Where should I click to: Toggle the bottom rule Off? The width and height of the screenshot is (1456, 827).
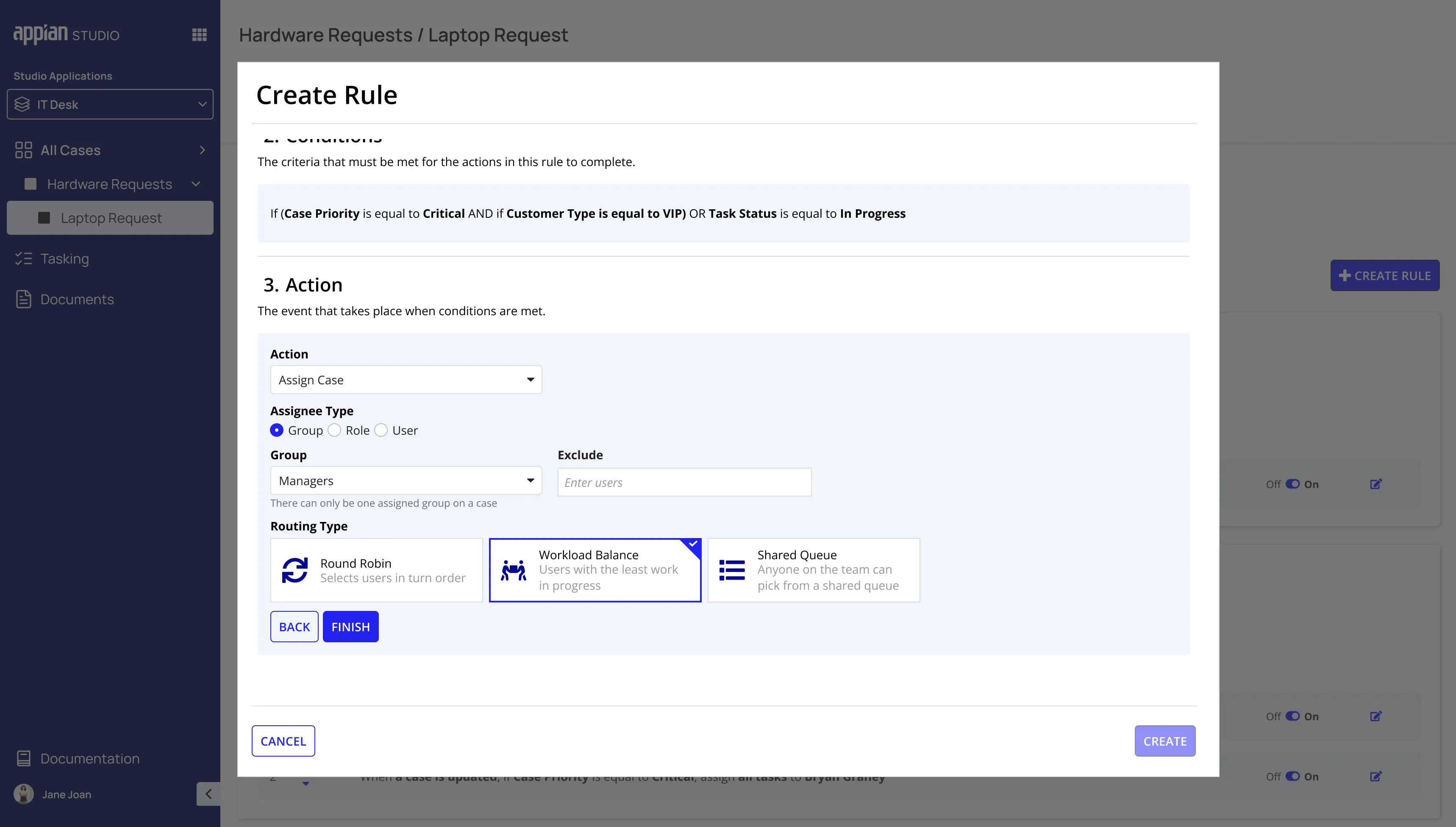click(x=1293, y=776)
